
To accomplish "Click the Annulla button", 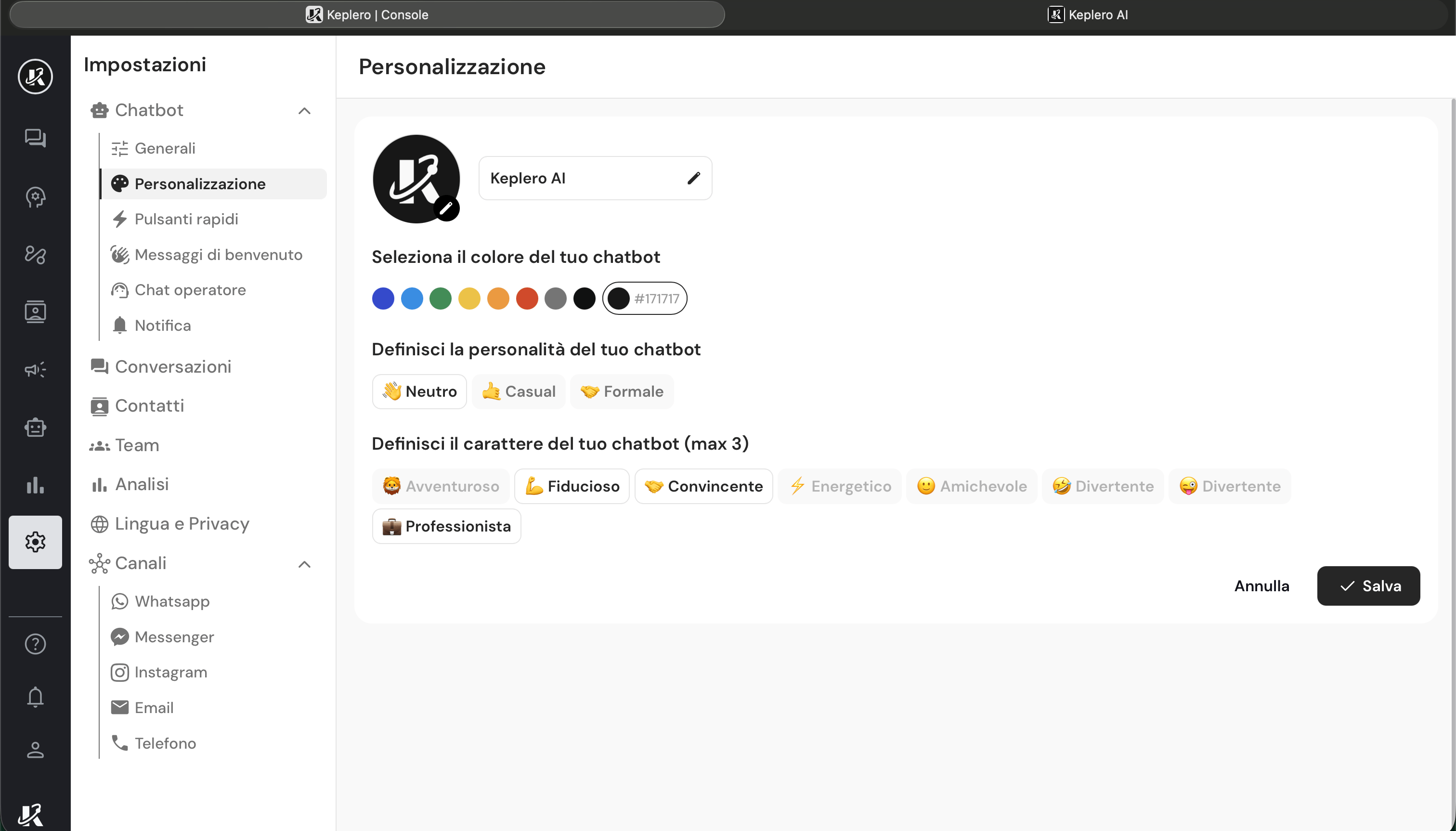I will click(1261, 585).
